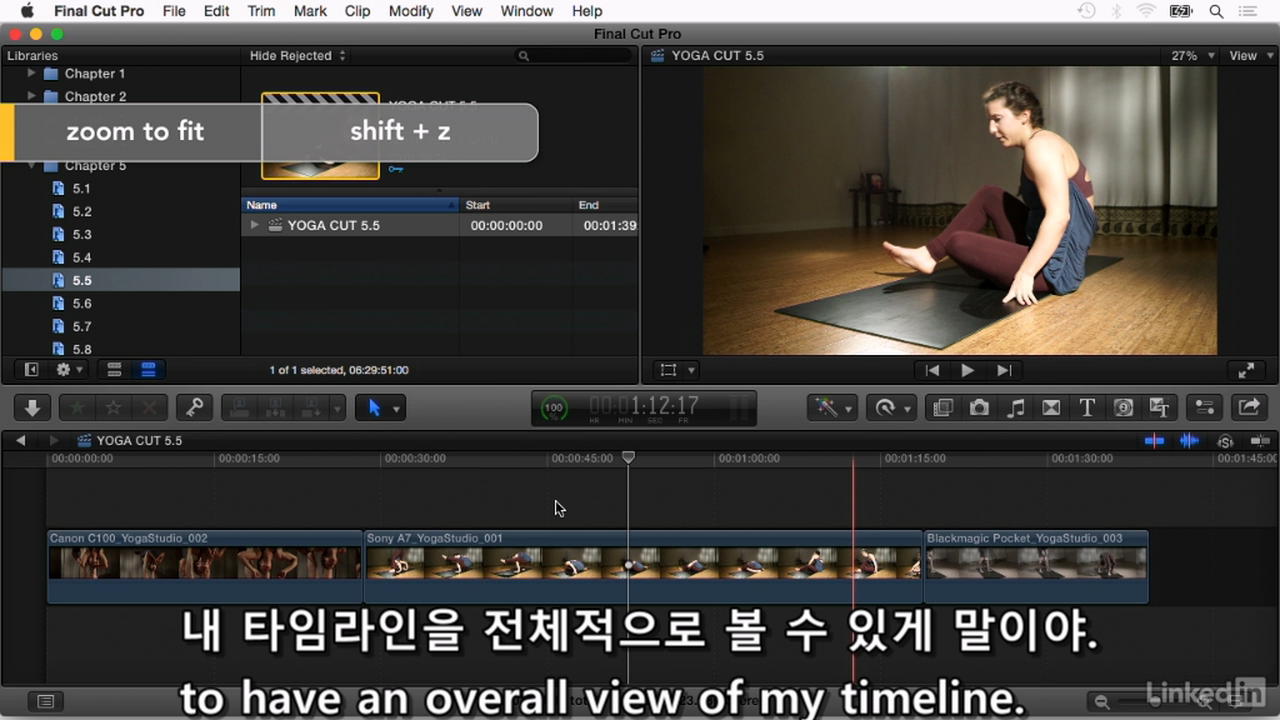Image resolution: width=1280 pixels, height=720 pixels.
Task: Open the browser action gear menu
Action: 68,370
